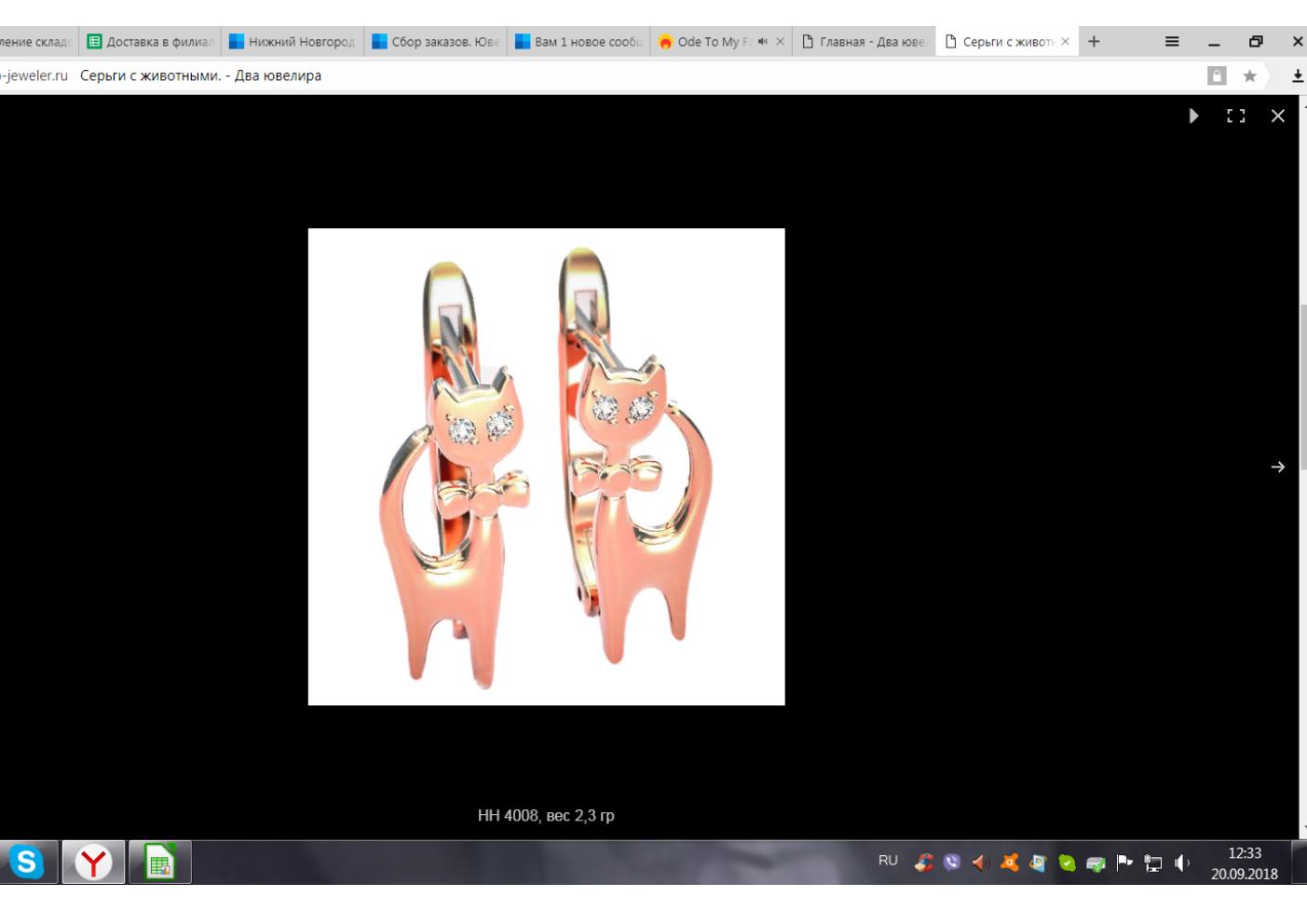Open Viber from the system tray

pos(951,863)
